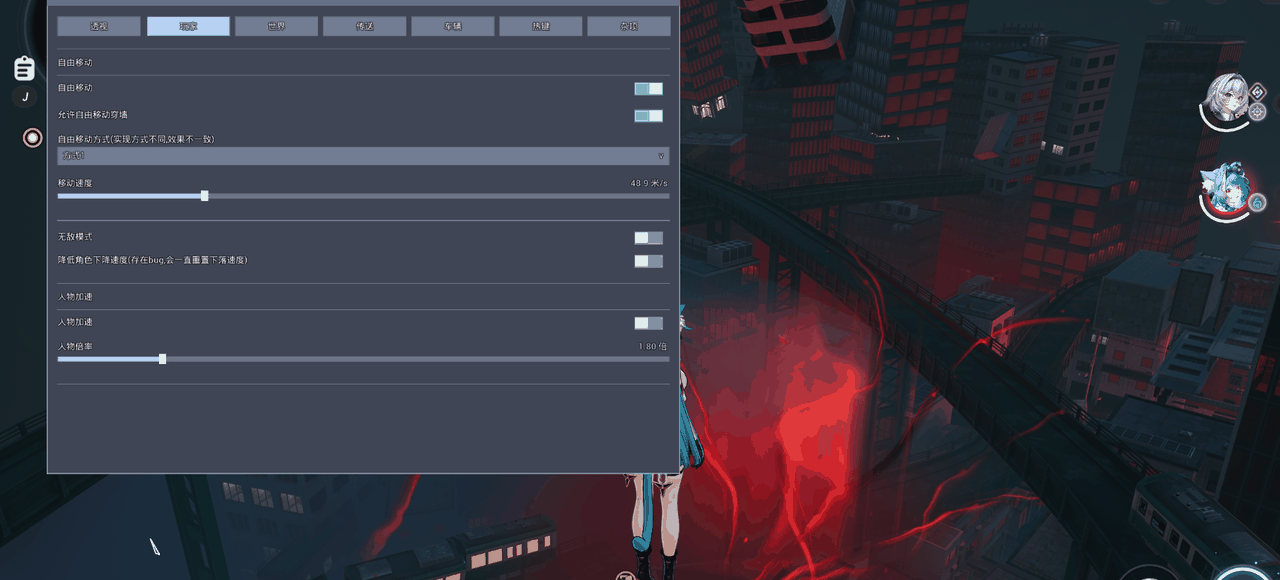
Task: Click the 自由移动 section header
Action: (x=75, y=63)
